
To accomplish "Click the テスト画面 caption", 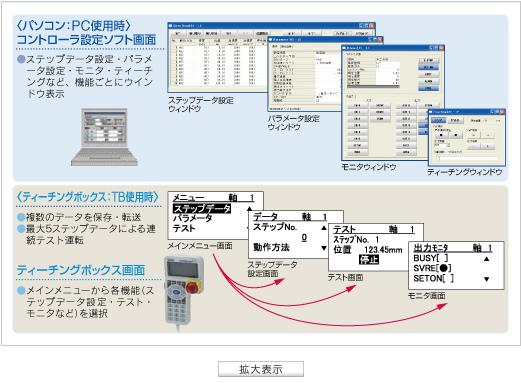I will tap(345, 277).
